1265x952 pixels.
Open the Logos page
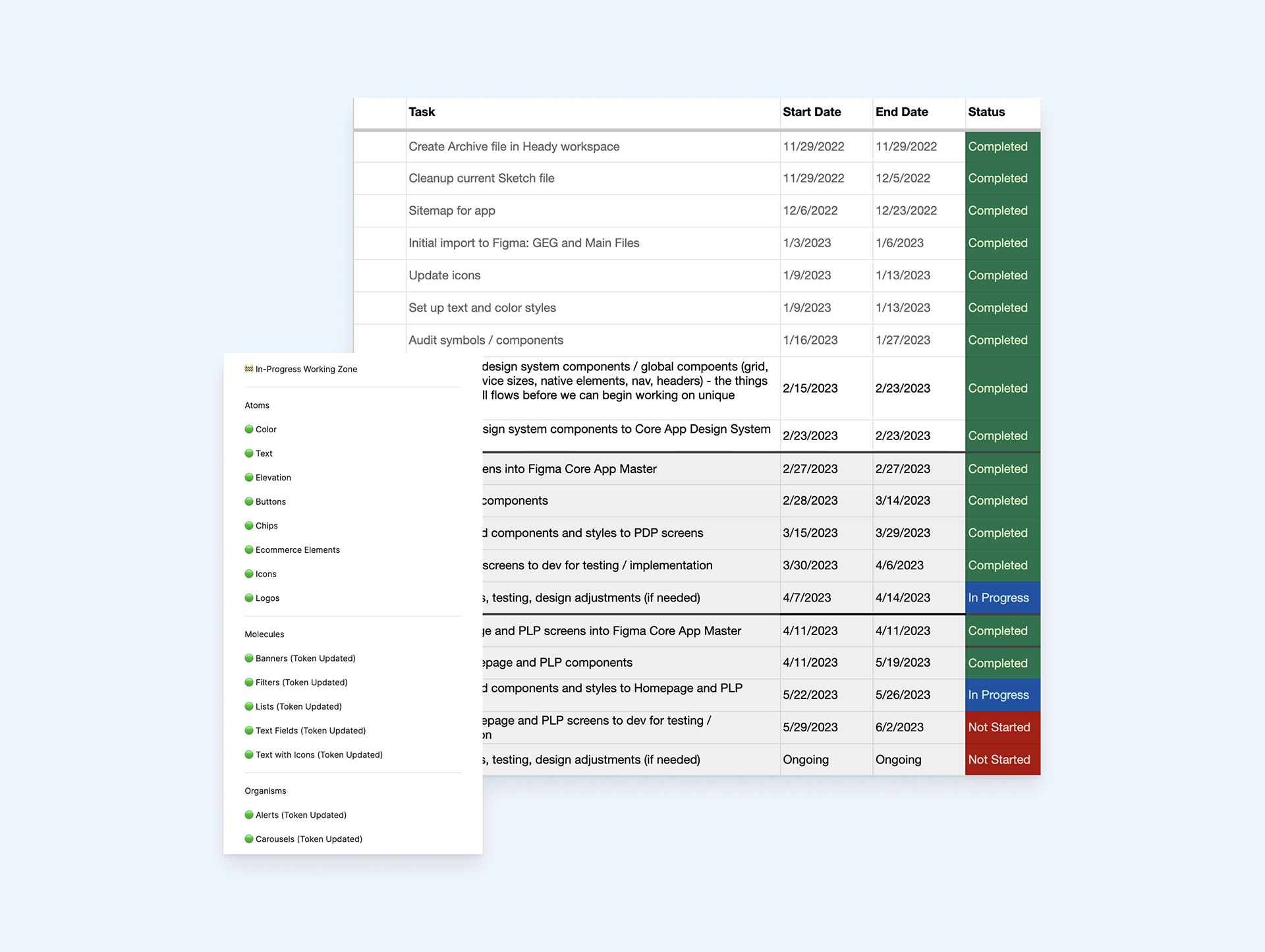(267, 598)
